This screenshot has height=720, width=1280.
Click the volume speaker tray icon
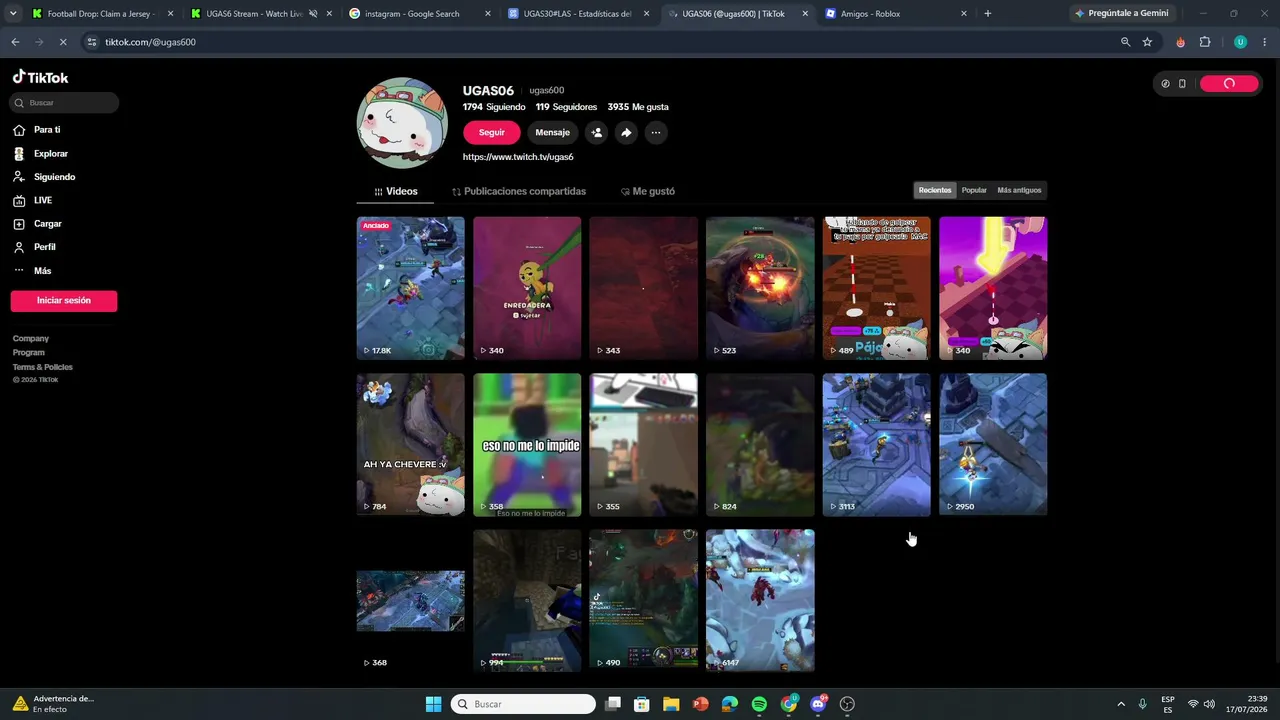point(1209,704)
